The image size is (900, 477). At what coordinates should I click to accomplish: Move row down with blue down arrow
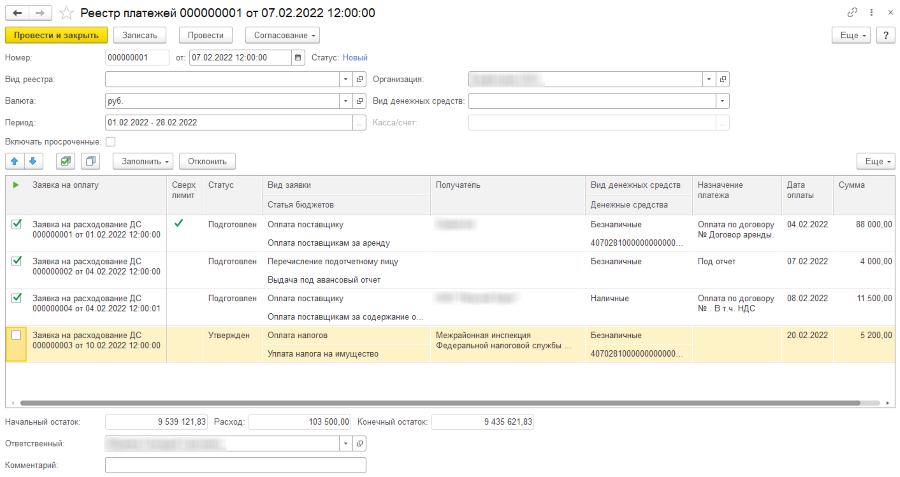click(x=33, y=161)
